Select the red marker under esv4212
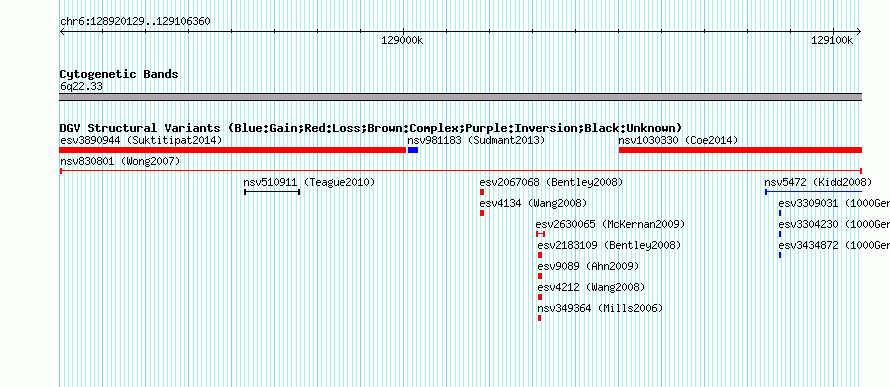Viewport: 890px width, 387px height. point(540,297)
